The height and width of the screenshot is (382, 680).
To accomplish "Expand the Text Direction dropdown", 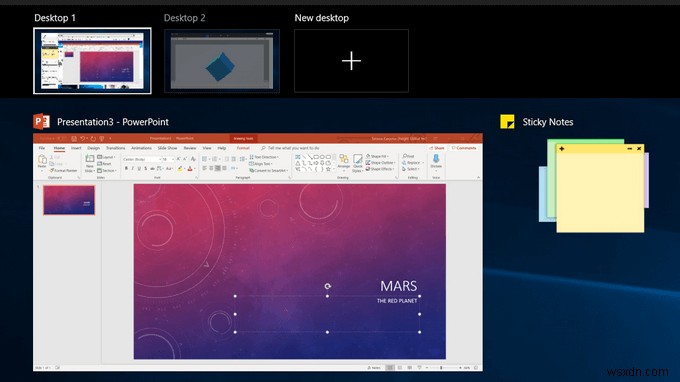I will (x=264, y=157).
